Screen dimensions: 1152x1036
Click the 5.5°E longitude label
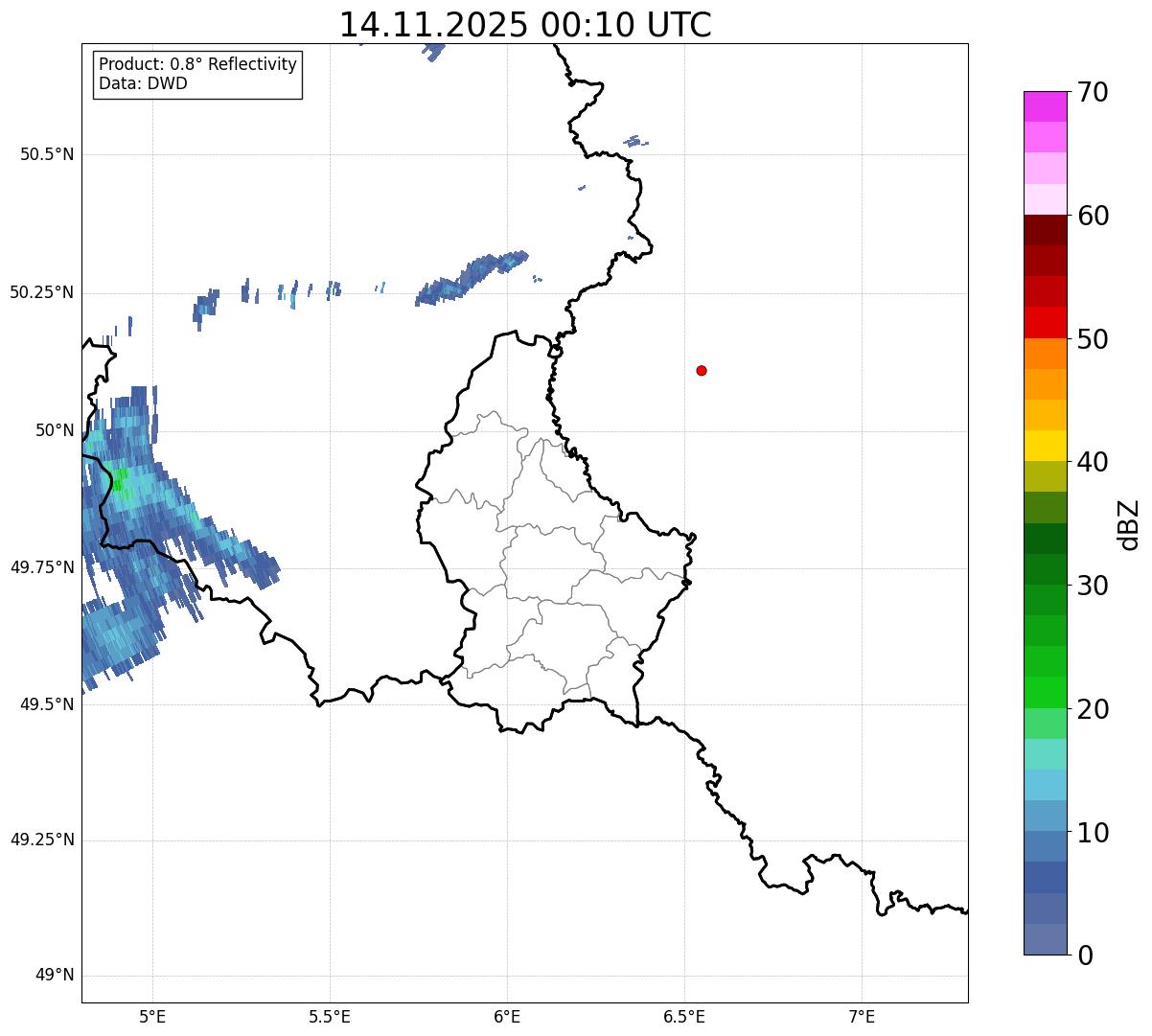click(x=330, y=1017)
